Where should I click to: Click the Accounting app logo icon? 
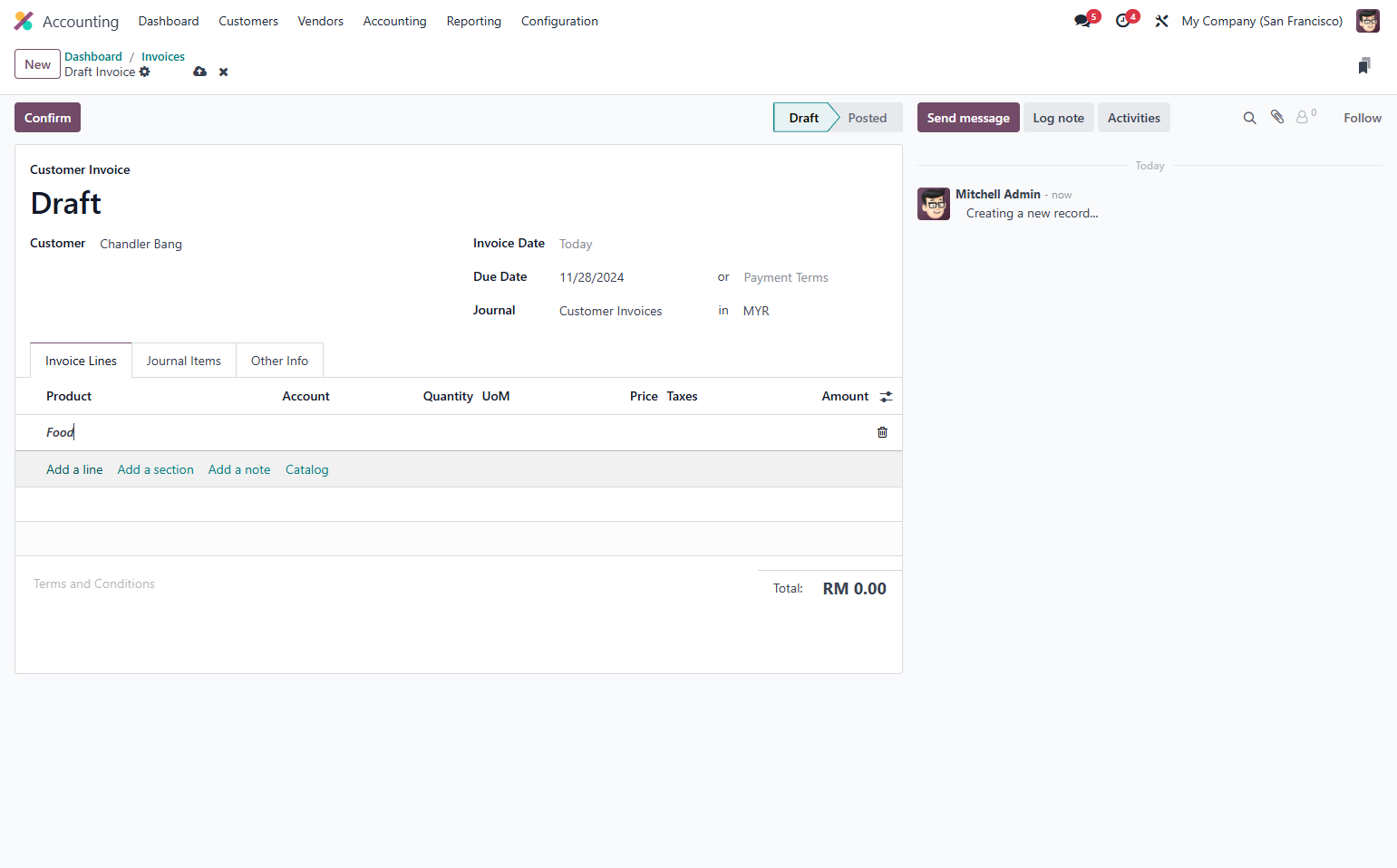[x=24, y=21]
